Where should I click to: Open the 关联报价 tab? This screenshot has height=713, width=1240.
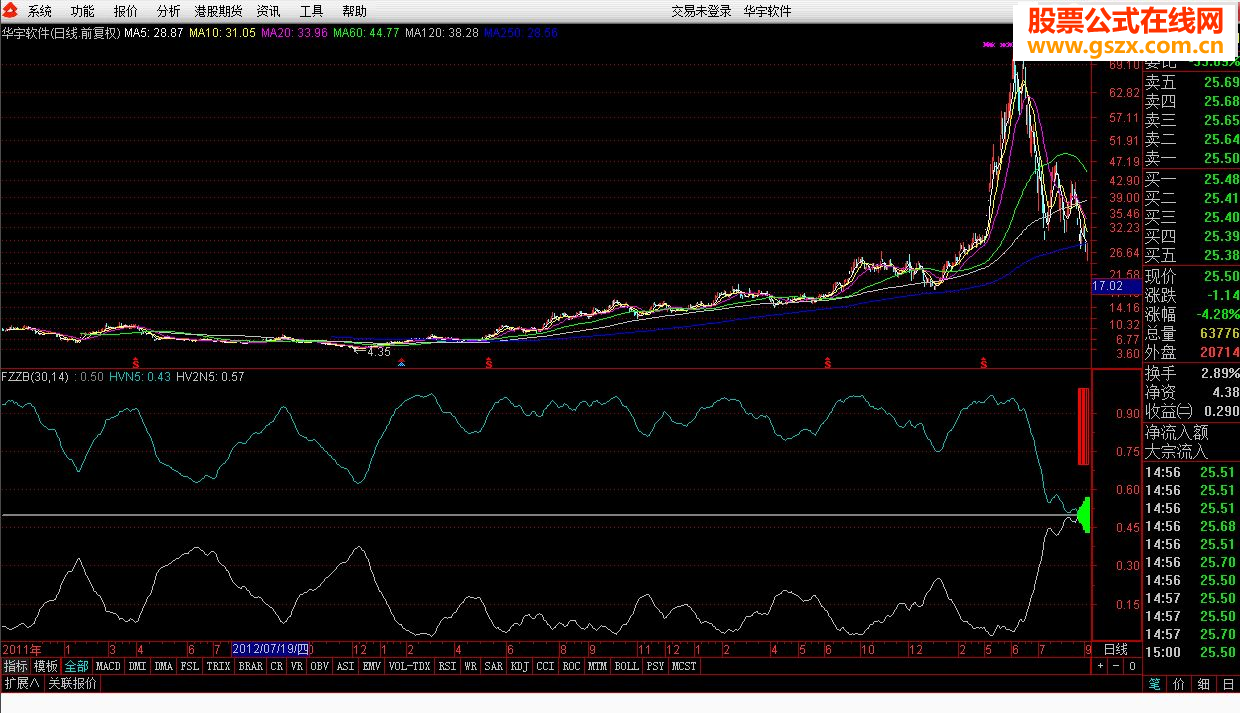pos(72,684)
